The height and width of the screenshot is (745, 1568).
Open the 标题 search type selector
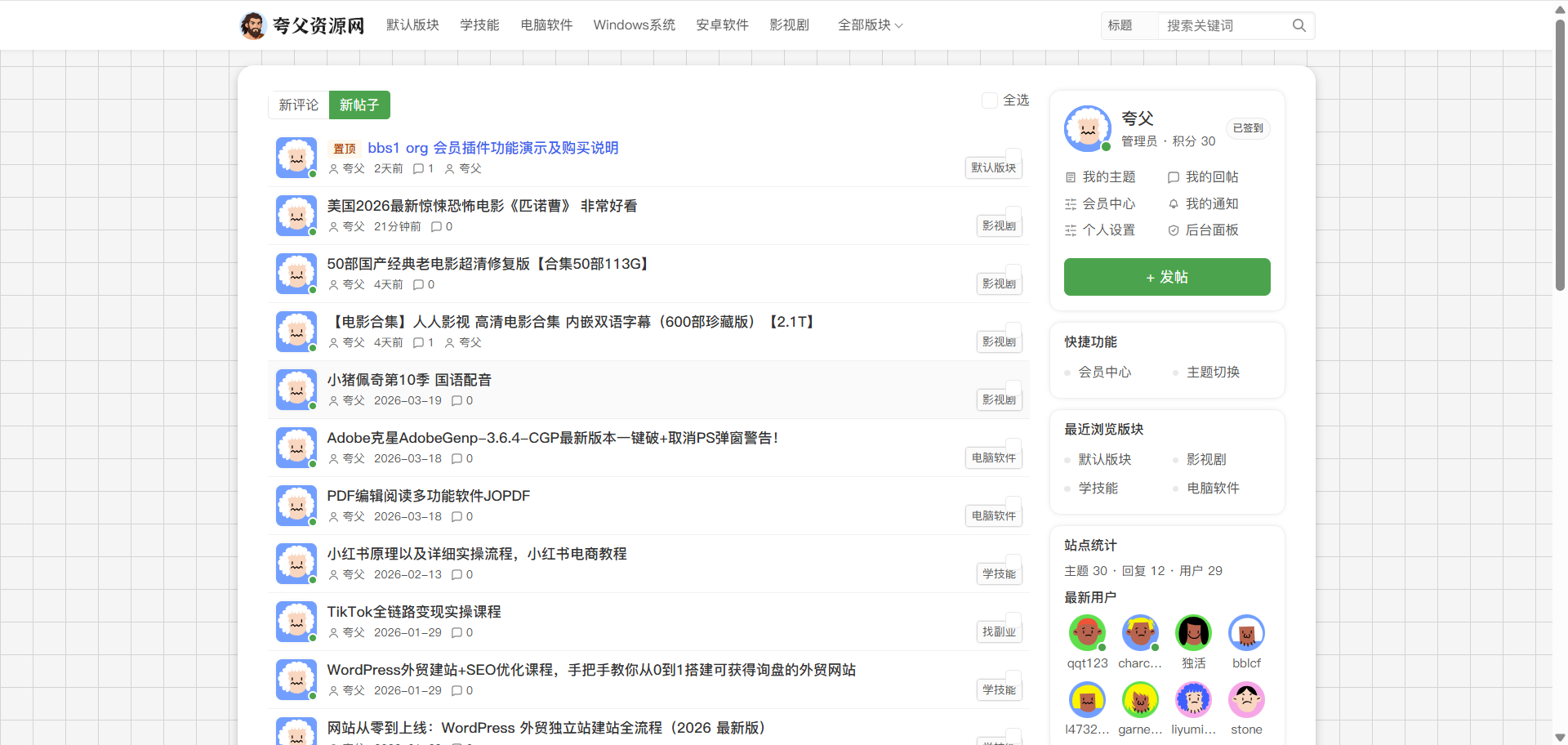[1129, 25]
